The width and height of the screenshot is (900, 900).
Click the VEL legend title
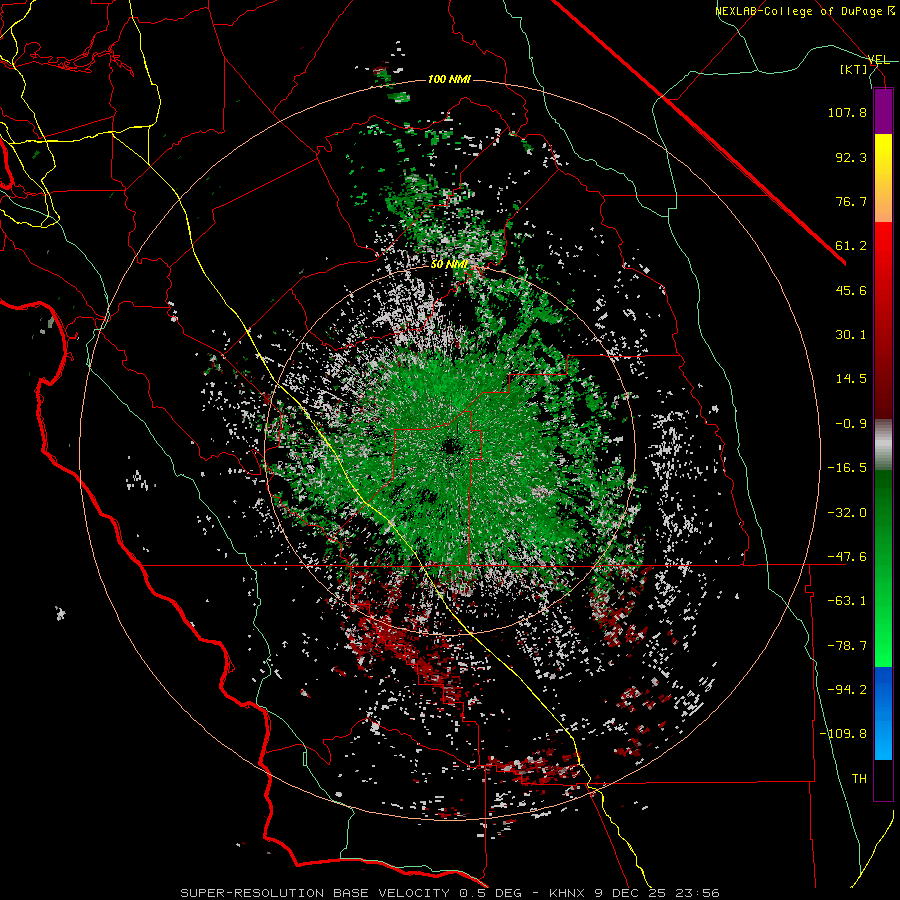pyautogui.click(x=878, y=60)
